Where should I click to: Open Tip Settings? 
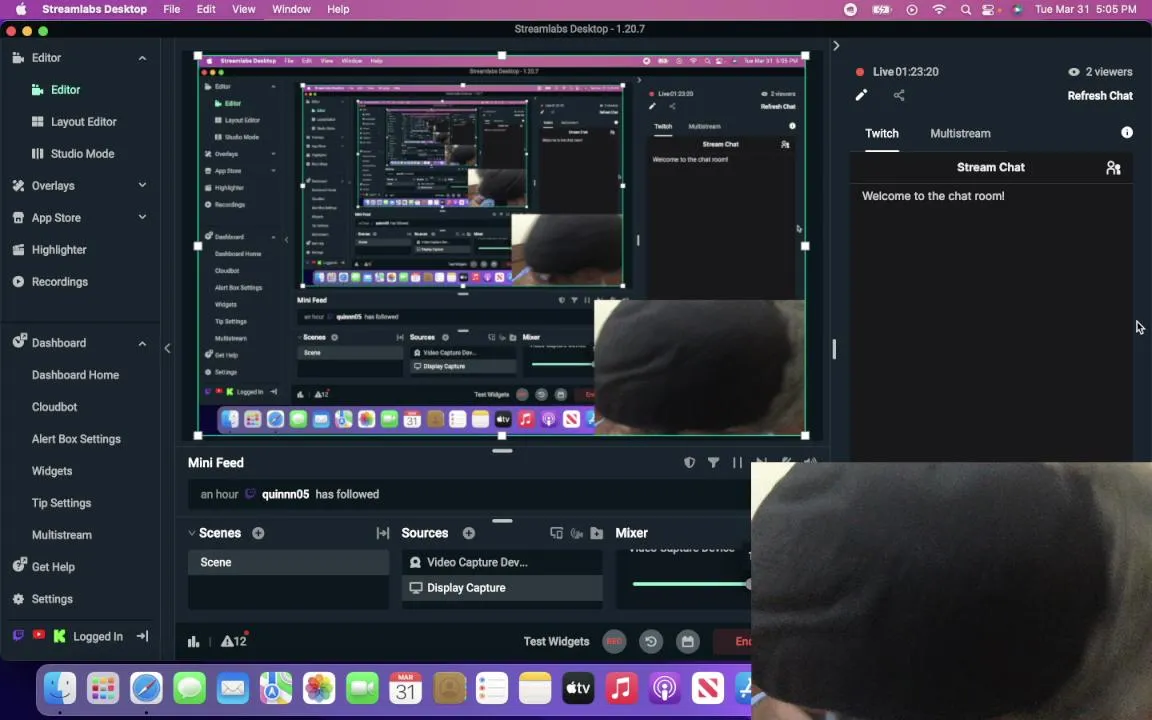[61, 503]
